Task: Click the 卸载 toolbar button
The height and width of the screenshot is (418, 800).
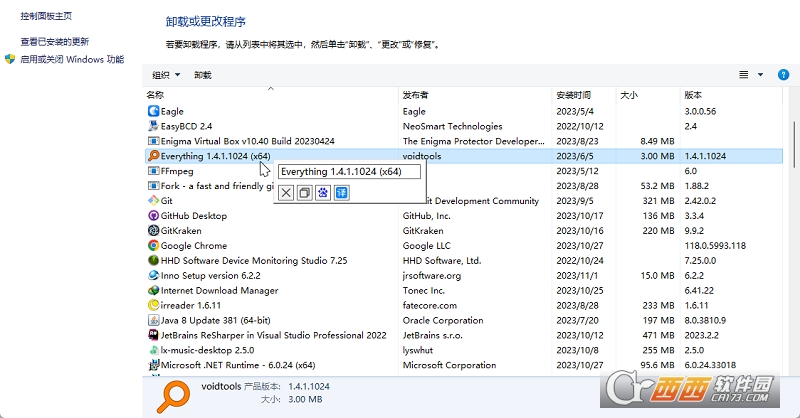Action: tap(203, 75)
